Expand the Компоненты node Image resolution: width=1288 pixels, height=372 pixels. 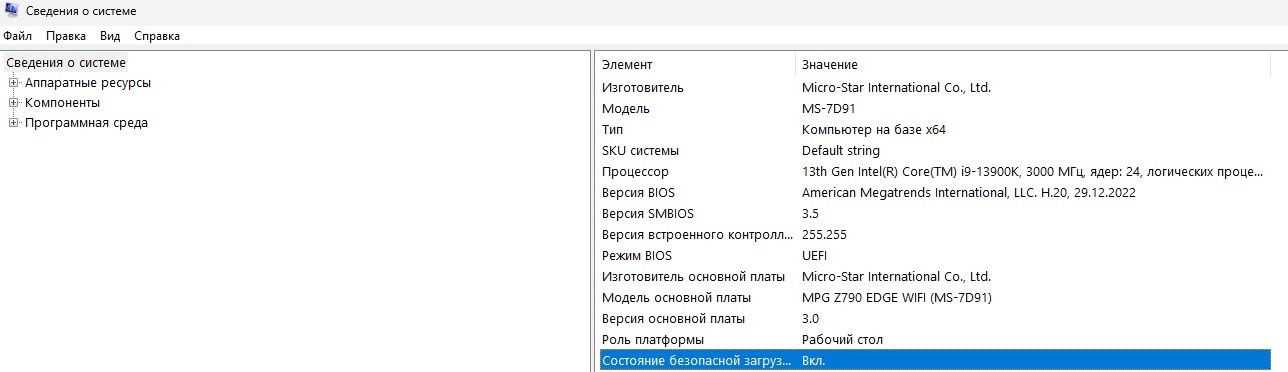pos(14,103)
